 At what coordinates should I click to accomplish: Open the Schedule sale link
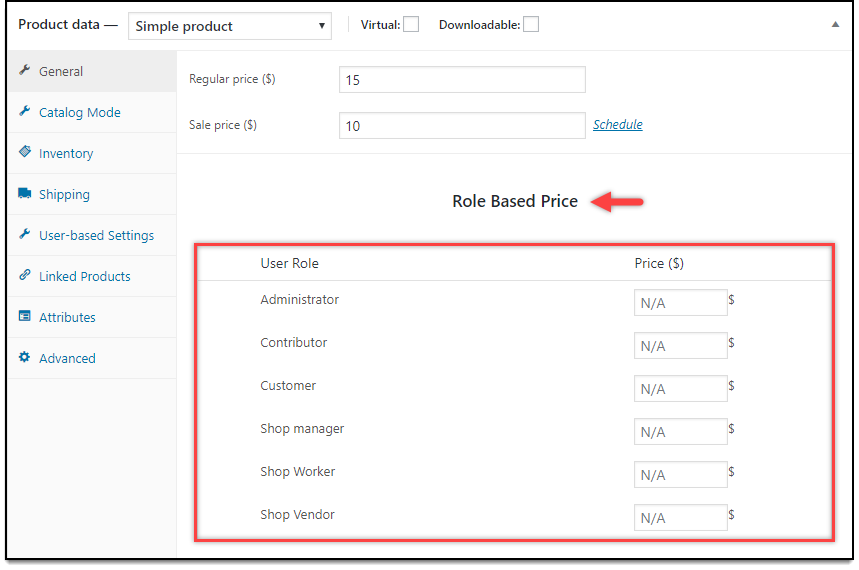point(617,124)
